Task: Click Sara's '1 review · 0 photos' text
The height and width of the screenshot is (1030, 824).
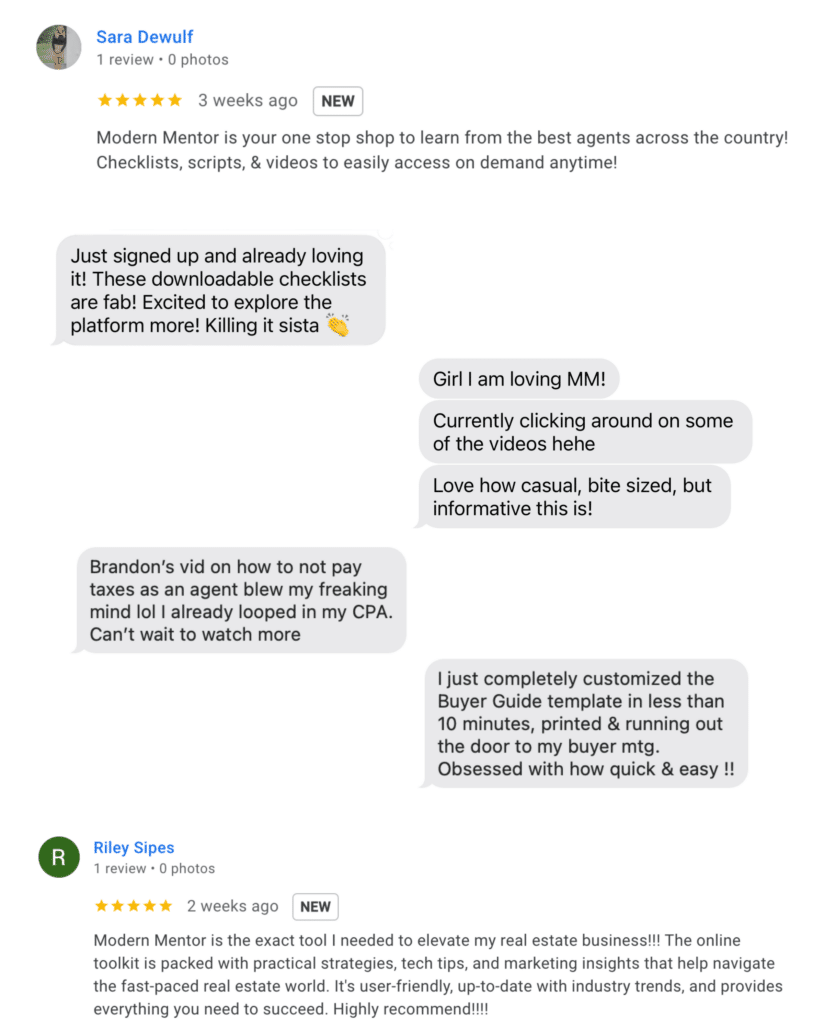Action: pyautogui.click(x=162, y=60)
